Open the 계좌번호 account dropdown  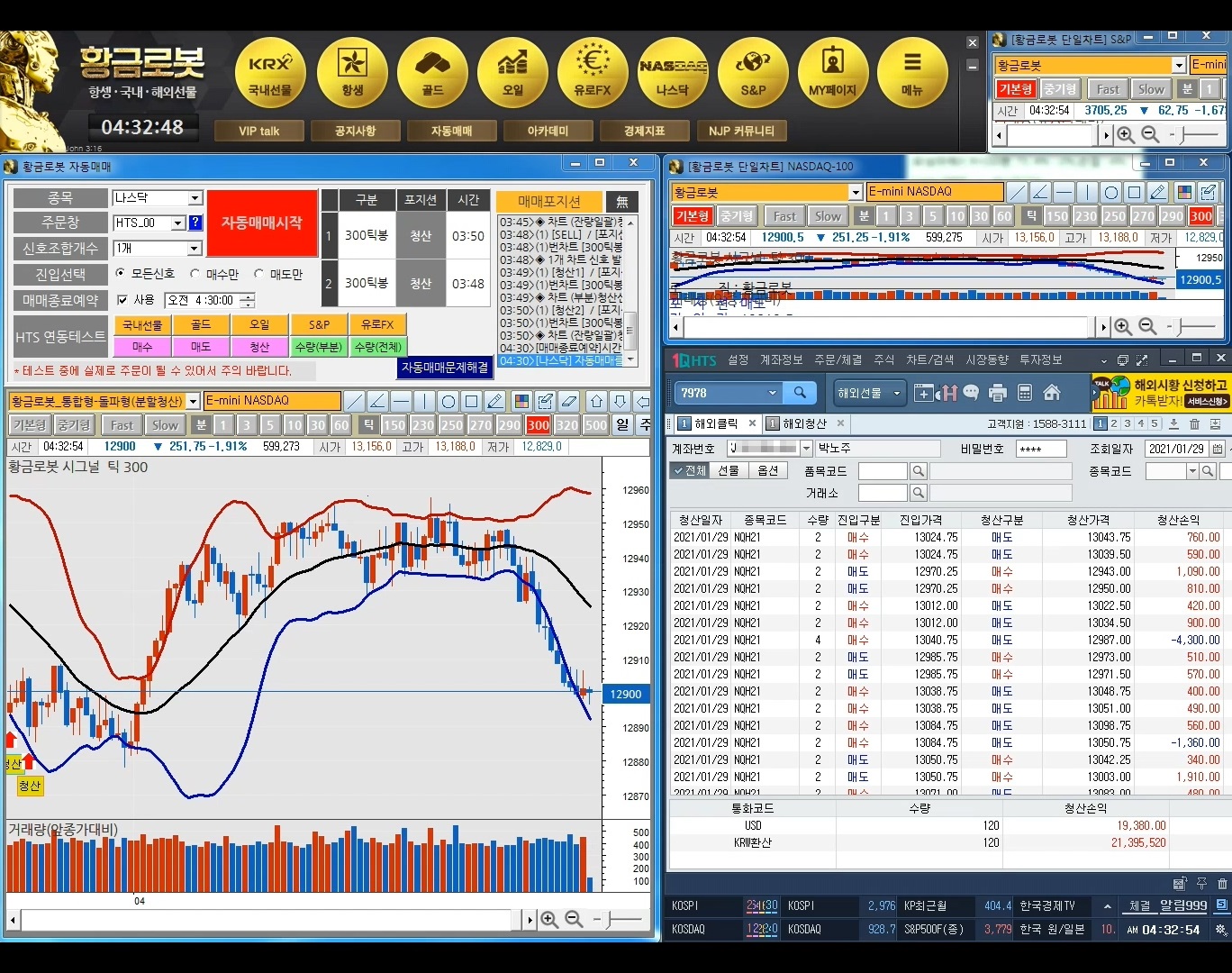(806, 449)
